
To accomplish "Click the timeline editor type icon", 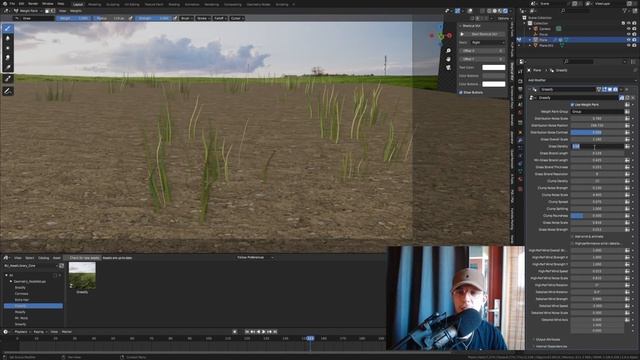I will click(x=6, y=332).
